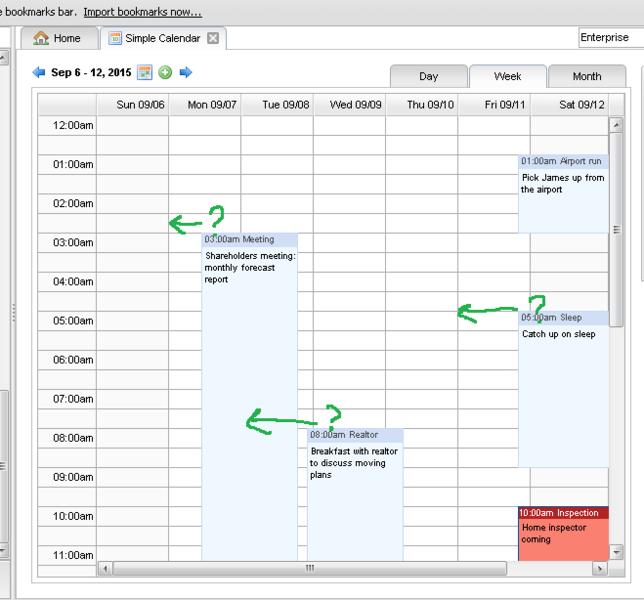The image size is (644, 600).
Task: Open the 03:00am Meeting event
Action: pyautogui.click(x=249, y=300)
